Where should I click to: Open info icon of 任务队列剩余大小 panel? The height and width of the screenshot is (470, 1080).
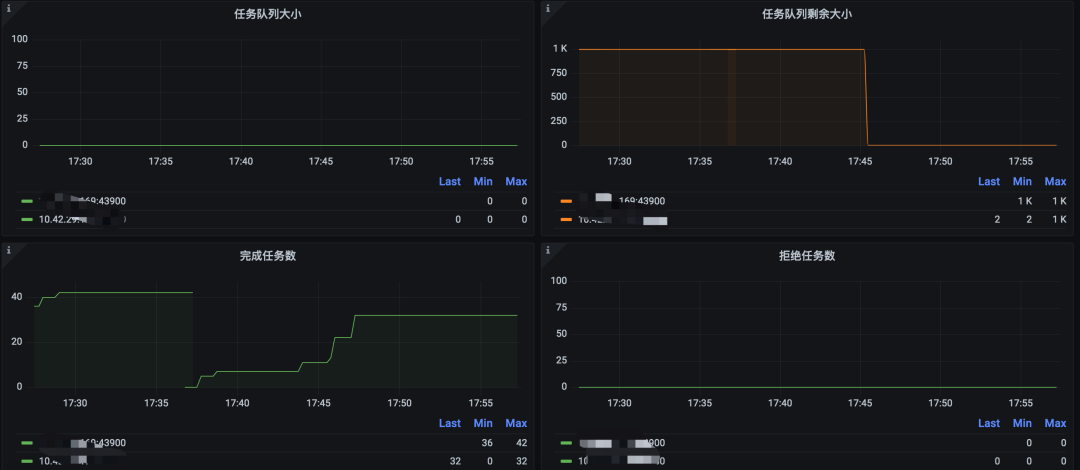[x=548, y=9]
